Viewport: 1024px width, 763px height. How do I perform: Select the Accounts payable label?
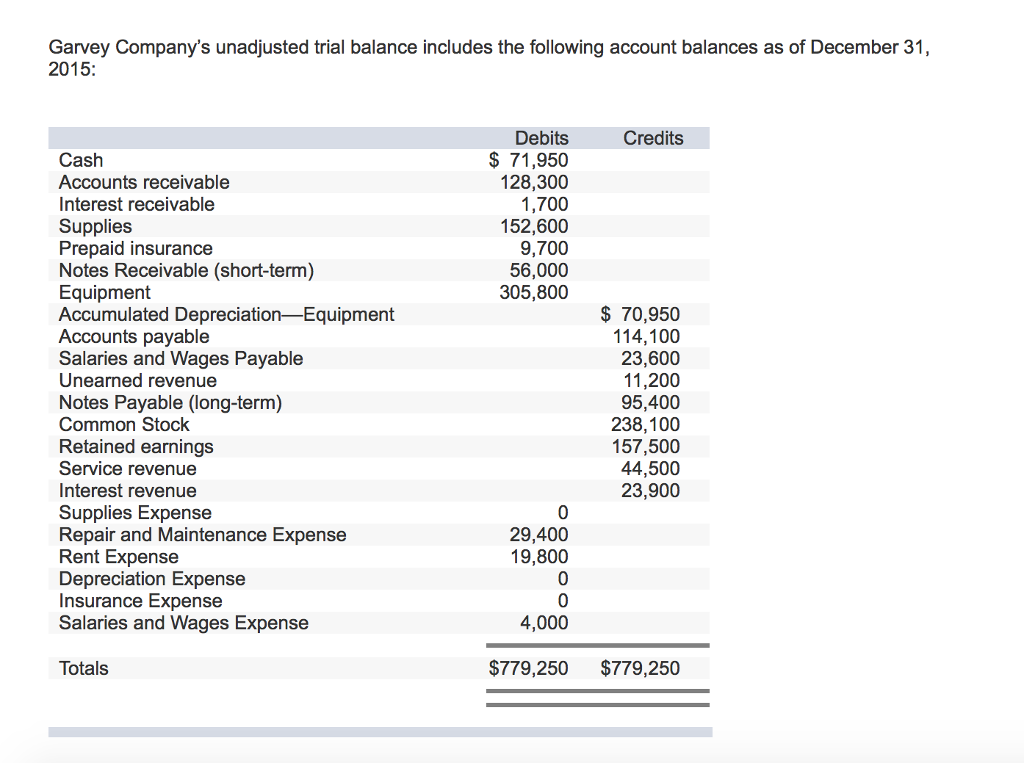pyautogui.click(x=134, y=337)
